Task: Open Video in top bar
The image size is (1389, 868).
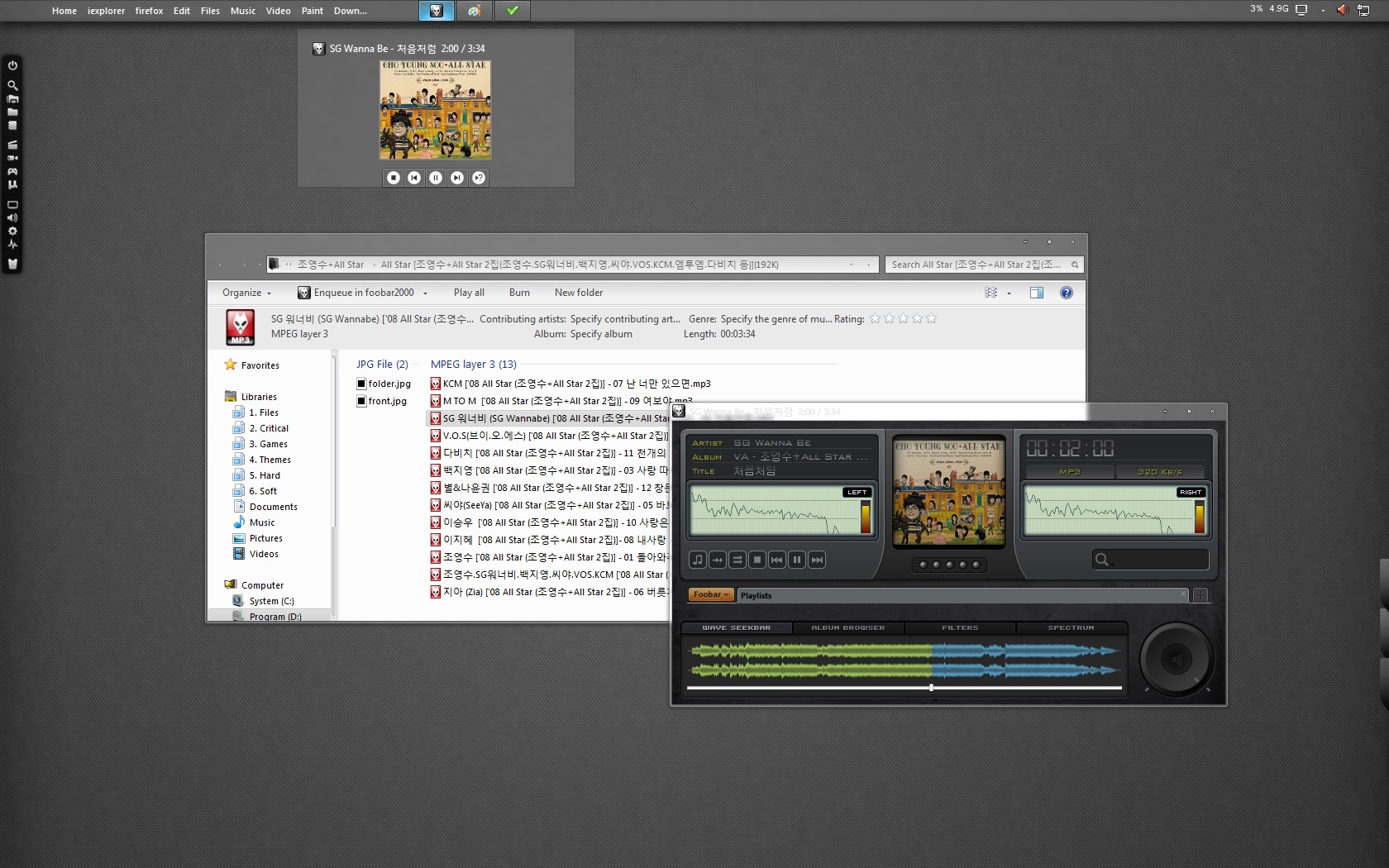Action: click(x=278, y=11)
